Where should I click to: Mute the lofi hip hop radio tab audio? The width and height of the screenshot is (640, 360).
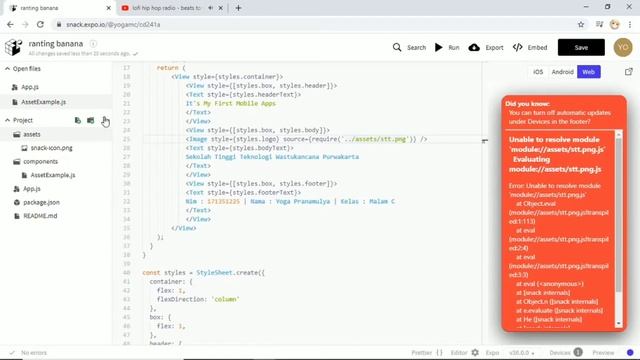(211, 8)
